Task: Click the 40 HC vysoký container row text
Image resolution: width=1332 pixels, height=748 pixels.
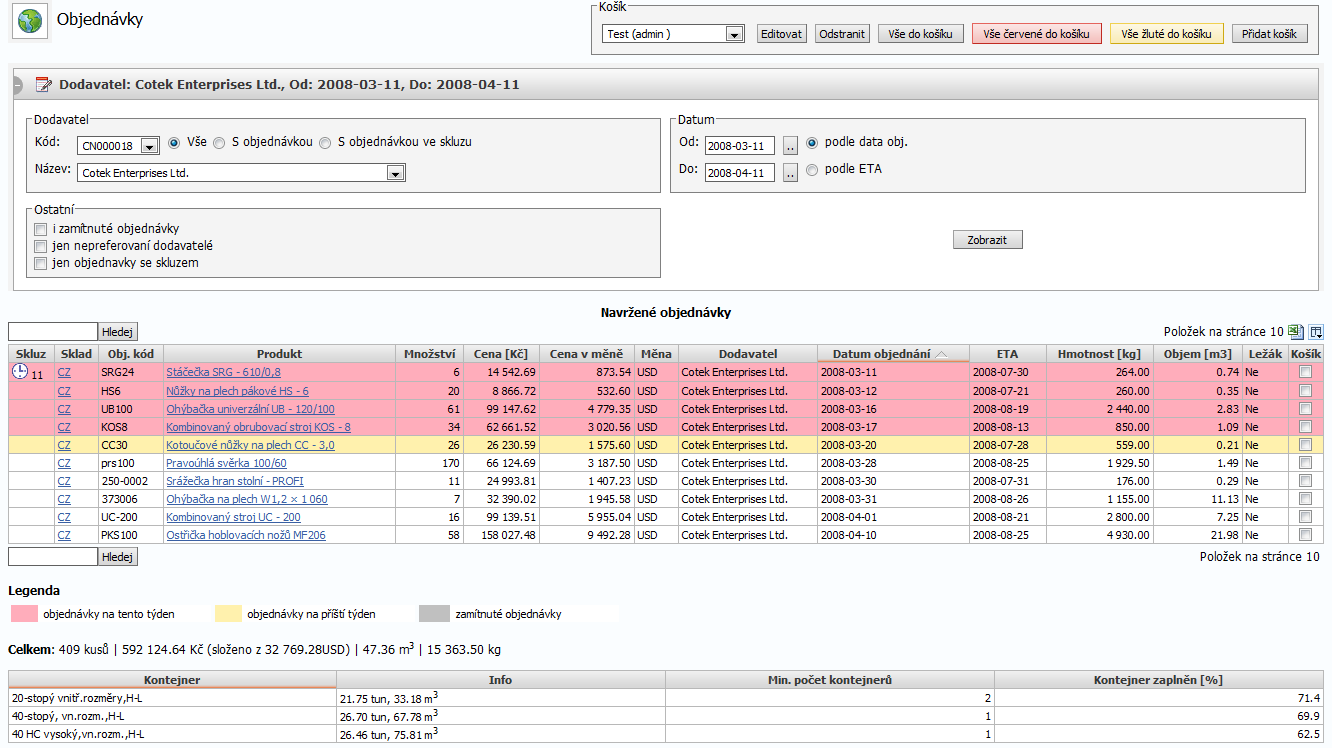Action: [x=77, y=734]
